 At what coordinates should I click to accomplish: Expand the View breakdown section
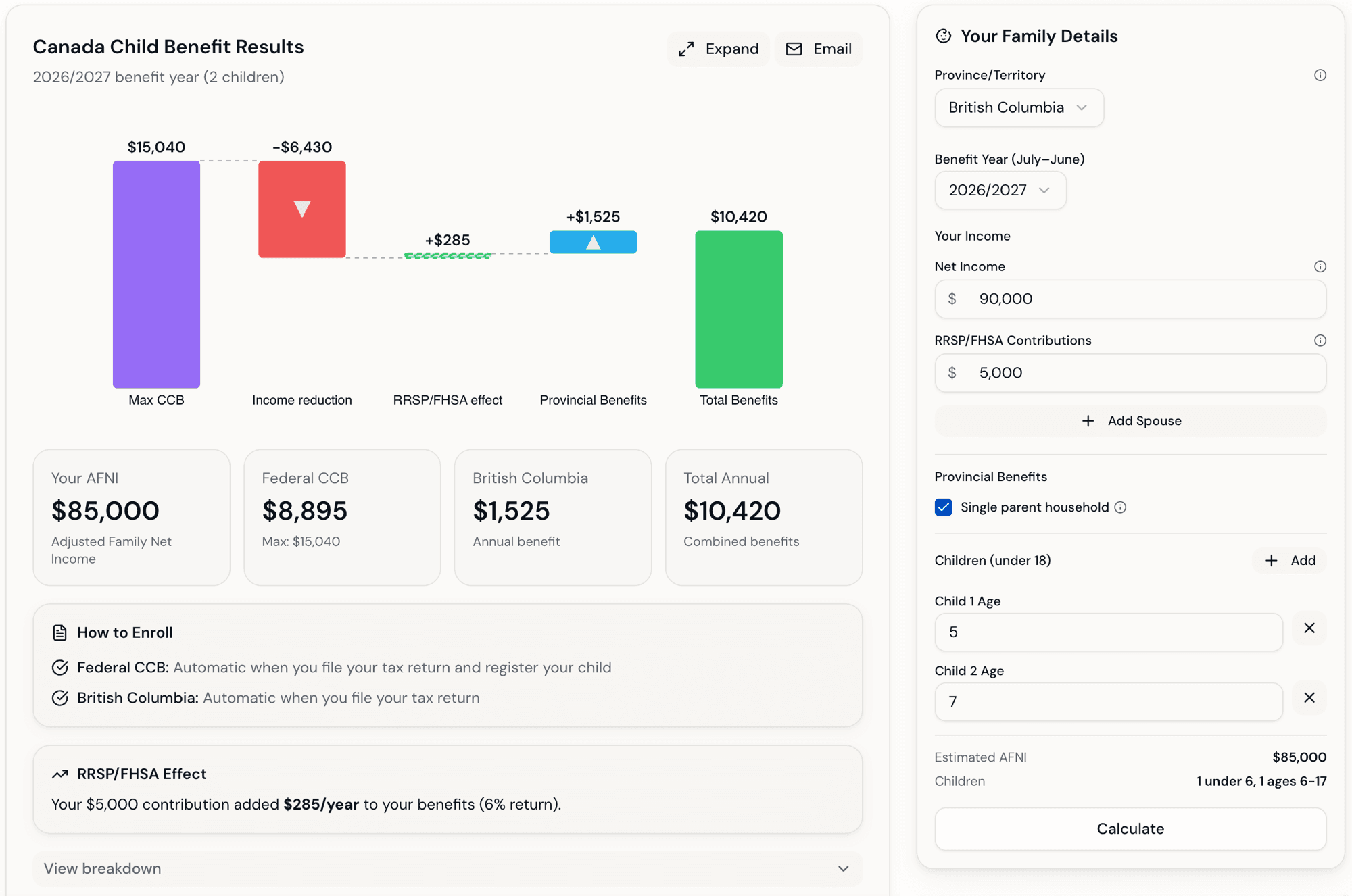tap(448, 868)
